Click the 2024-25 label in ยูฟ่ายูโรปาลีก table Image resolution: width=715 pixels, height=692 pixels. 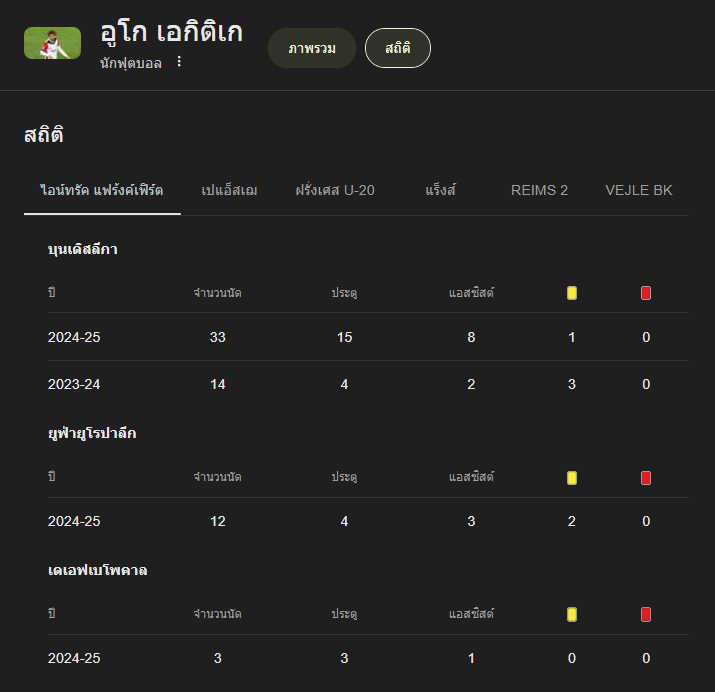(74, 521)
